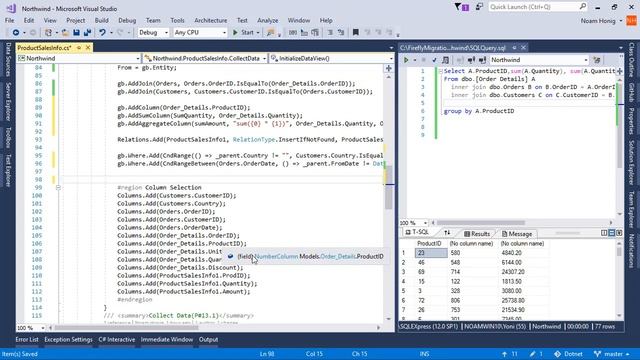Open the Any CPU platform dropdown
640x360 pixels.
(x=200, y=32)
